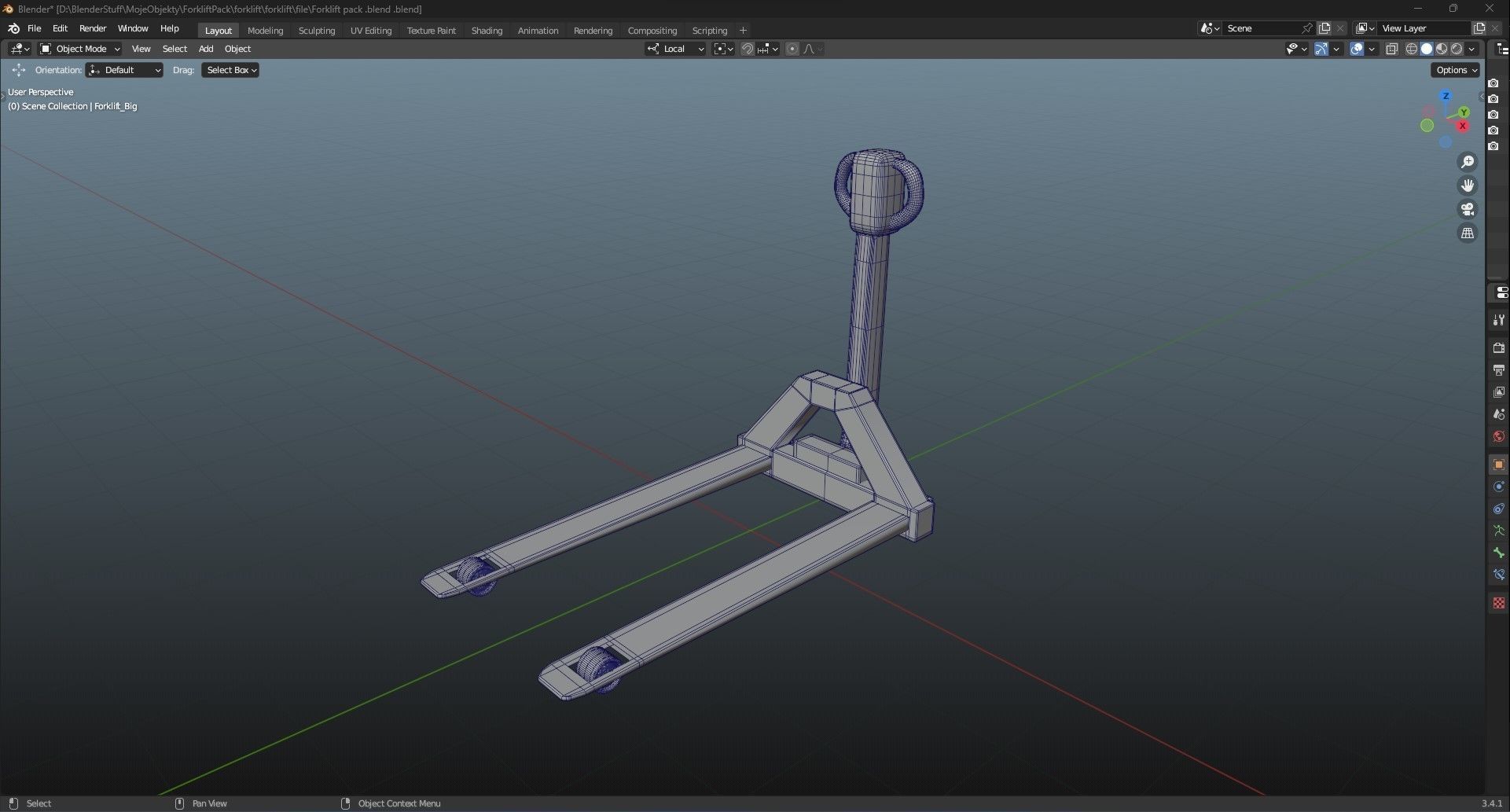Open the Window menu
Image resolution: width=1510 pixels, height=812 pixels.
coord(133,28)
